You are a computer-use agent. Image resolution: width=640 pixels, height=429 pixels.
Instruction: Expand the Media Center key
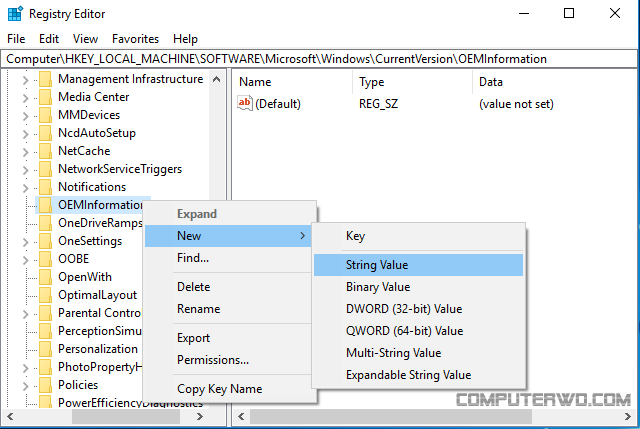click(x=25, y=98)
